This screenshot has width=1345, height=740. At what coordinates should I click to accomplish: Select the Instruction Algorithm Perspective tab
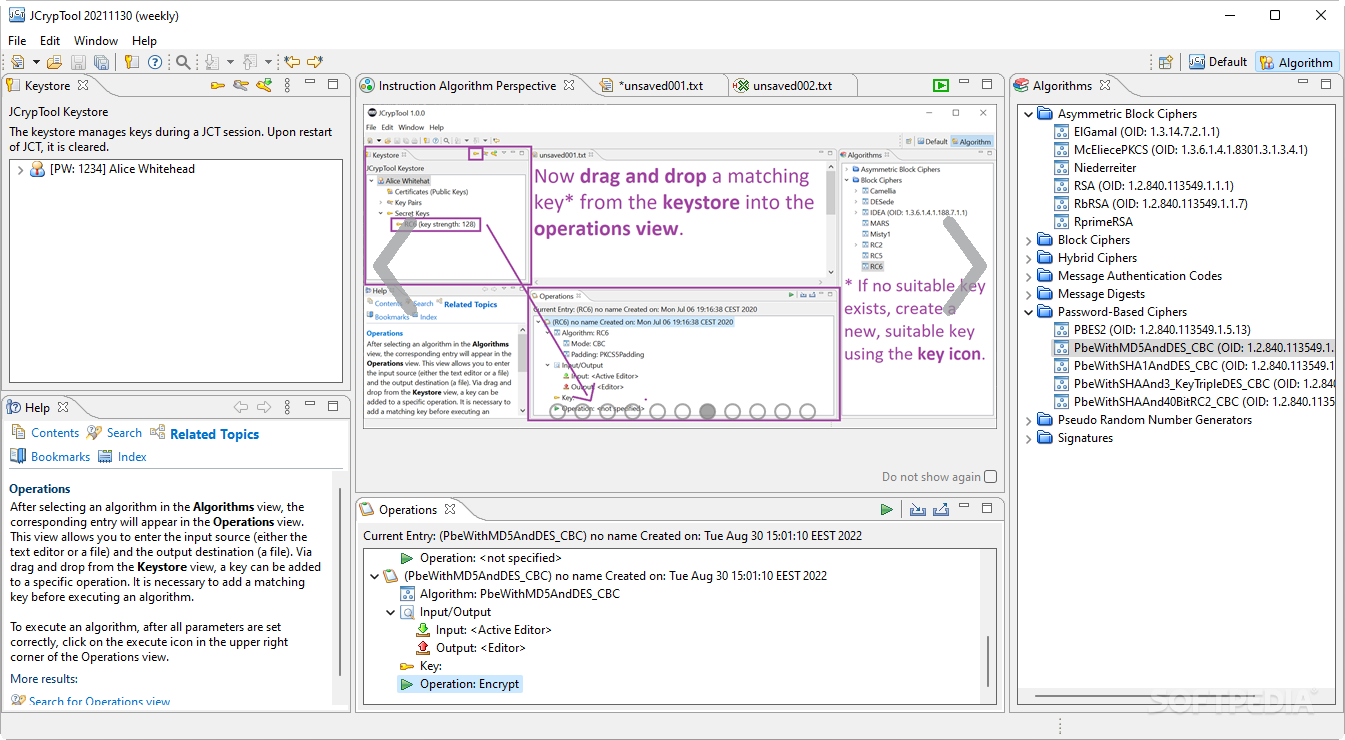click(467, 85)
